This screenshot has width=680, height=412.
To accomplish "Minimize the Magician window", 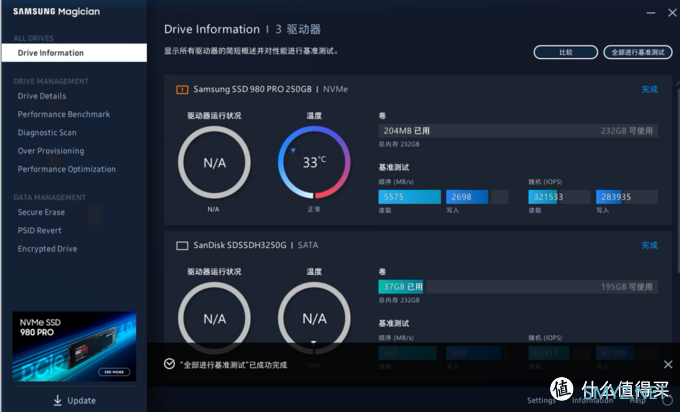I will (651, 13).
